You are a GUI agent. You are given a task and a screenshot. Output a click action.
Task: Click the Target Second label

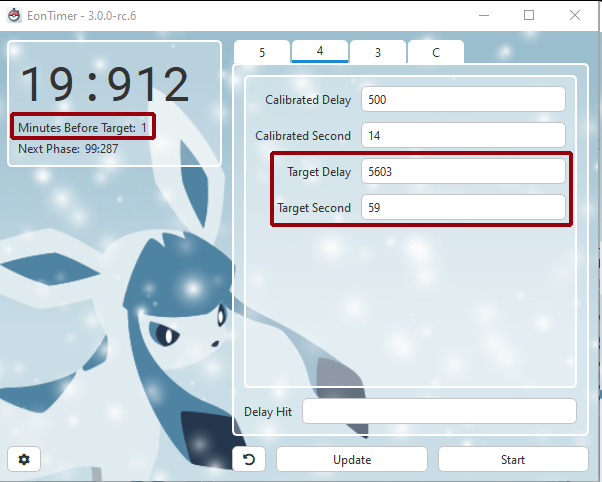[314, 208]
